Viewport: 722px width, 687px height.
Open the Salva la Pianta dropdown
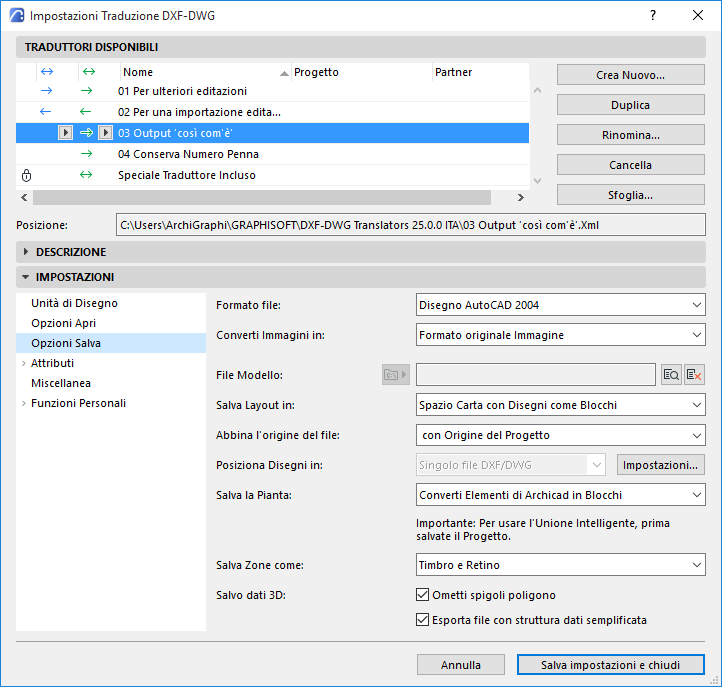[x=560, y=495]
